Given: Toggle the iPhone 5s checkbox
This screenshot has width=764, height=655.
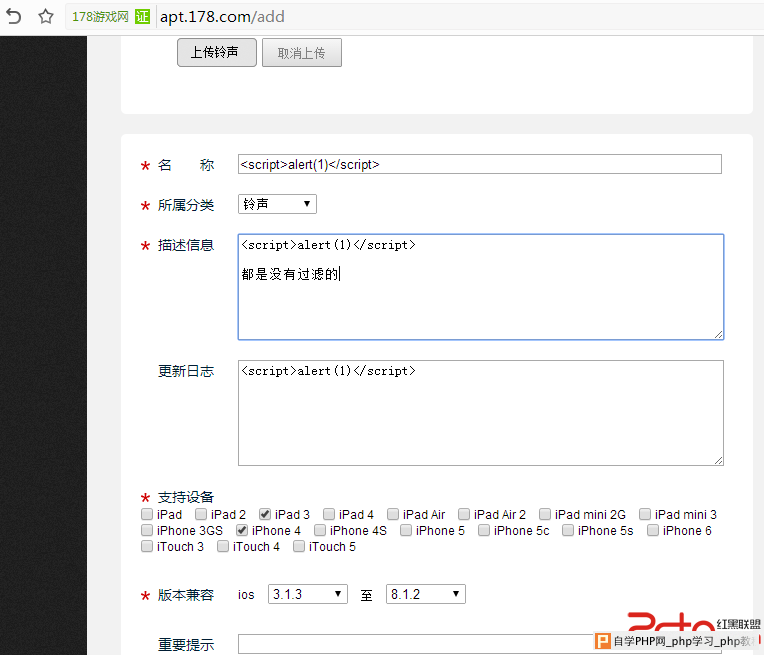Looking at the screenshot, I should (x=568, y=530).
